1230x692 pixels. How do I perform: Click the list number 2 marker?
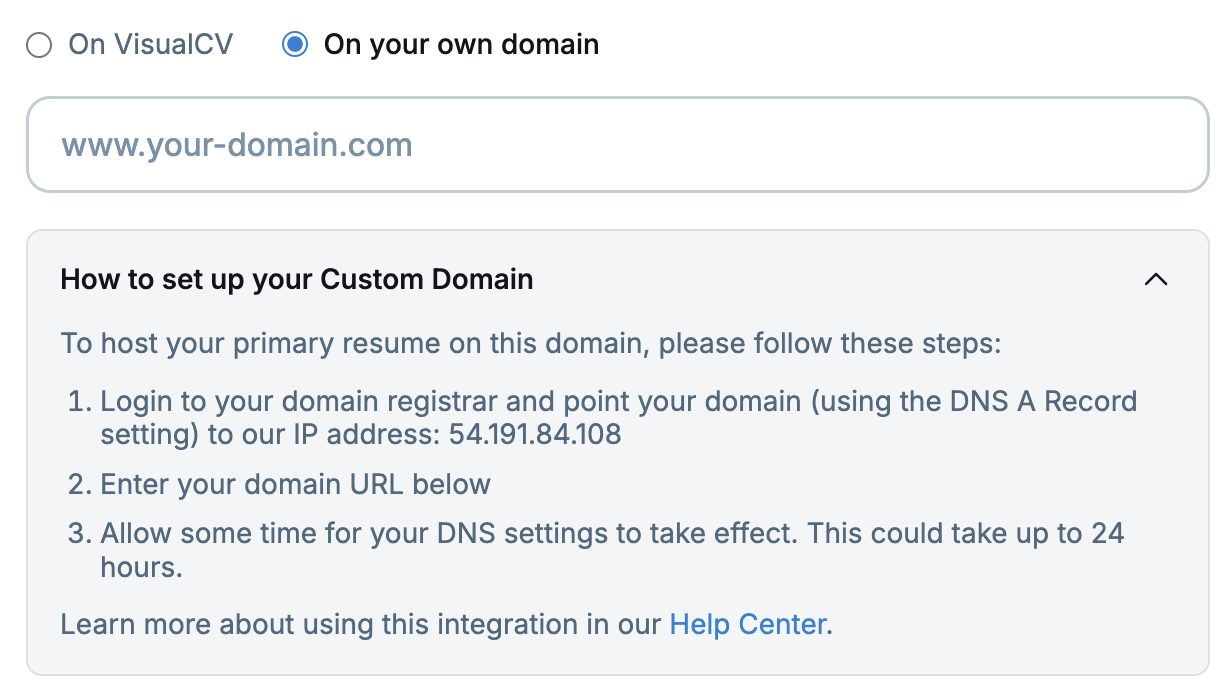(x=78, y=485)
